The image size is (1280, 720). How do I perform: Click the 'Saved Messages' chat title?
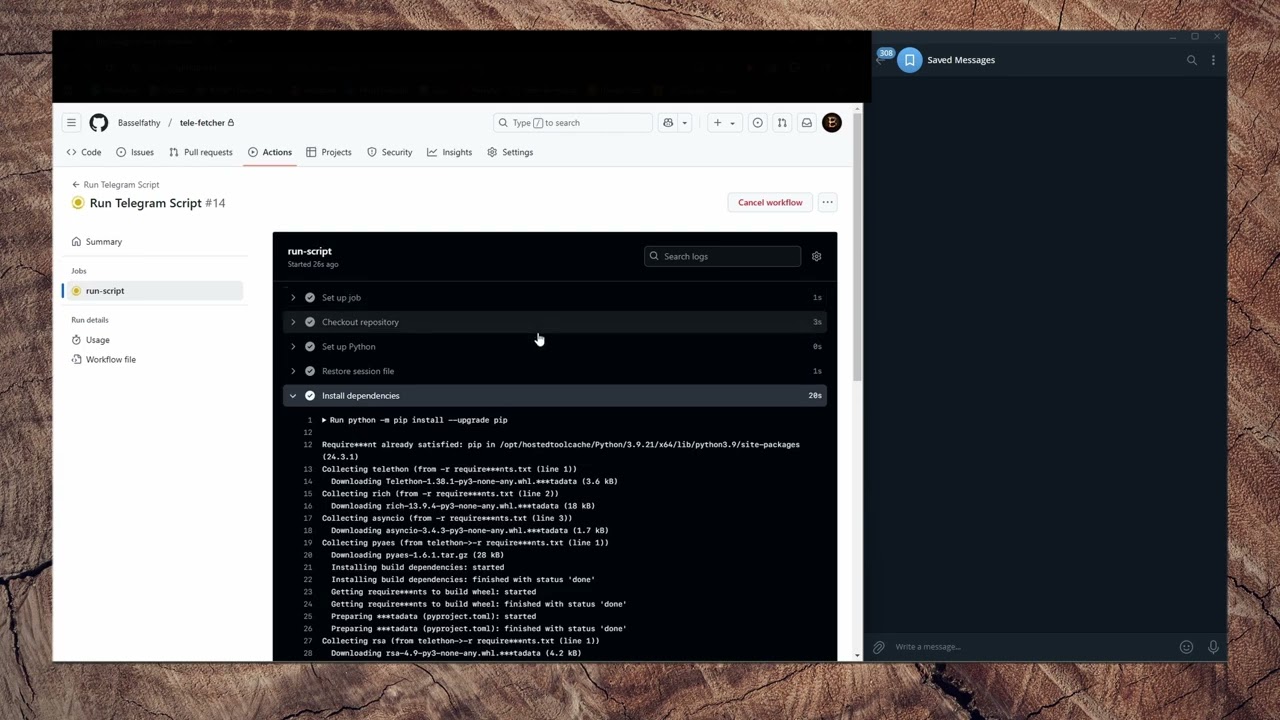(961, 60)
